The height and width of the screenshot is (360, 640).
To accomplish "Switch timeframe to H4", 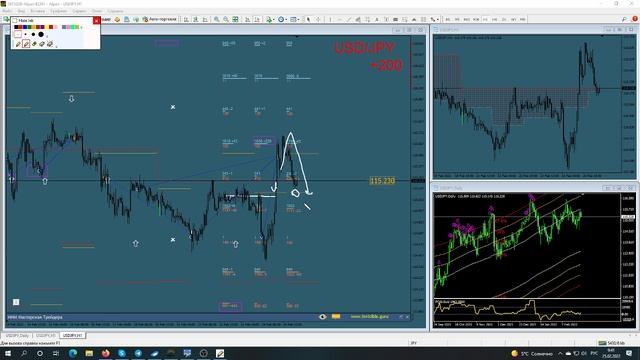I will [494, 19].
